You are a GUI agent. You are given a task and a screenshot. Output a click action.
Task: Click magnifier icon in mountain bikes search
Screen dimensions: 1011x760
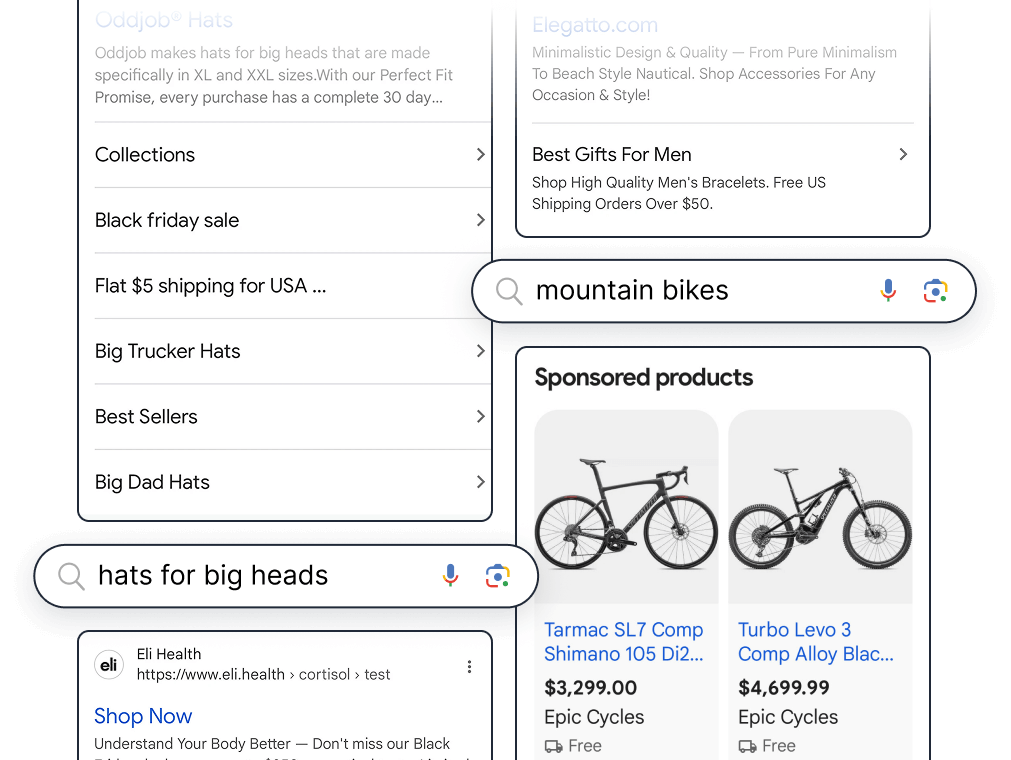[509, 291]
